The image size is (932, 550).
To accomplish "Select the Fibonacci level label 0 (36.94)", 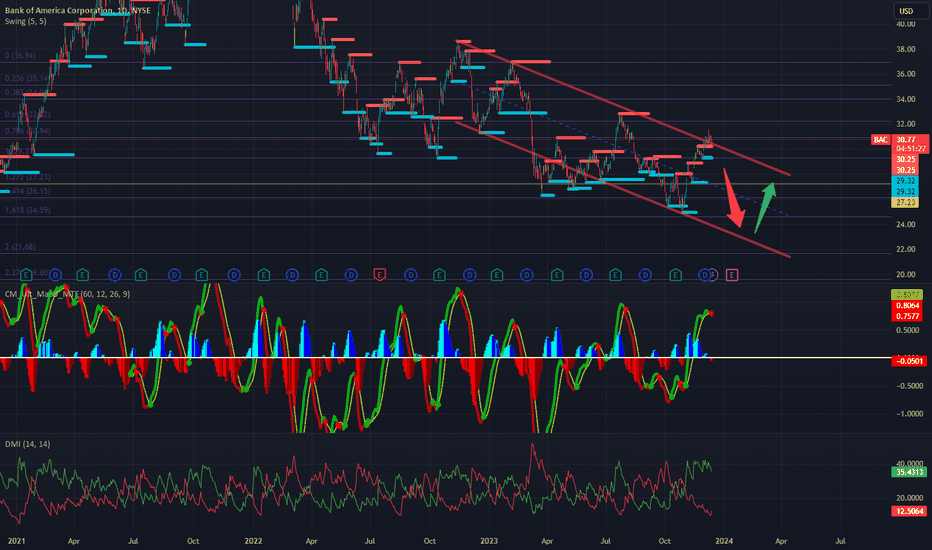I will point(20,55).
